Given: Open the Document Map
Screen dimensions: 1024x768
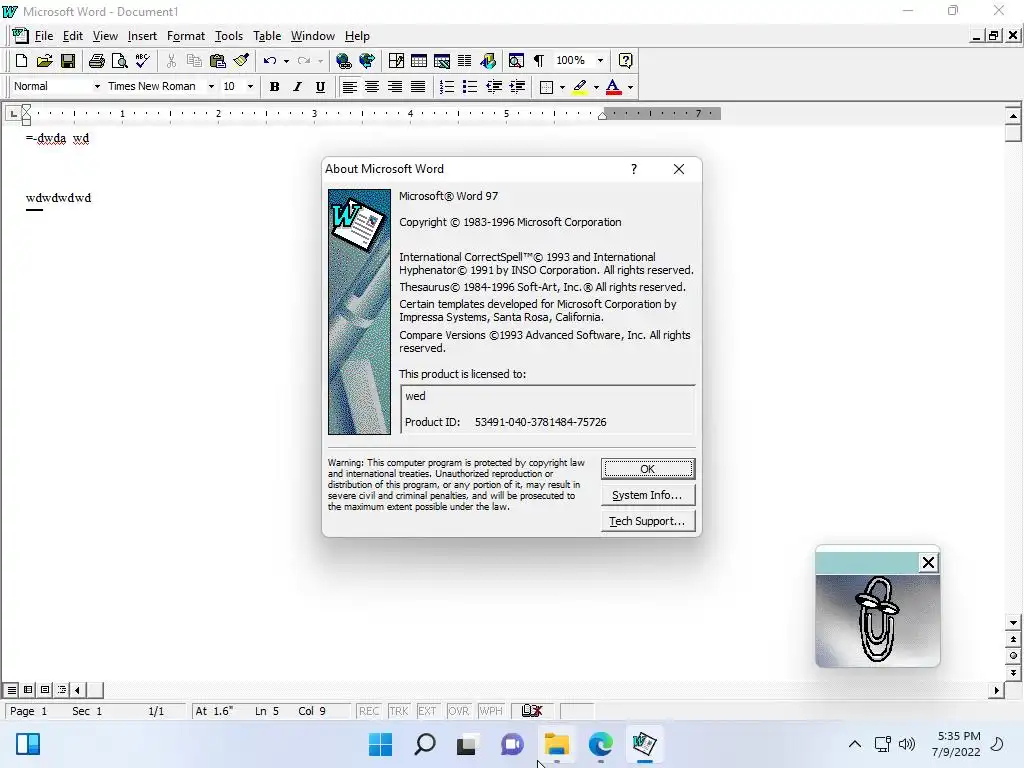Looking at the screenshot, I should click(x=516, y=61).
